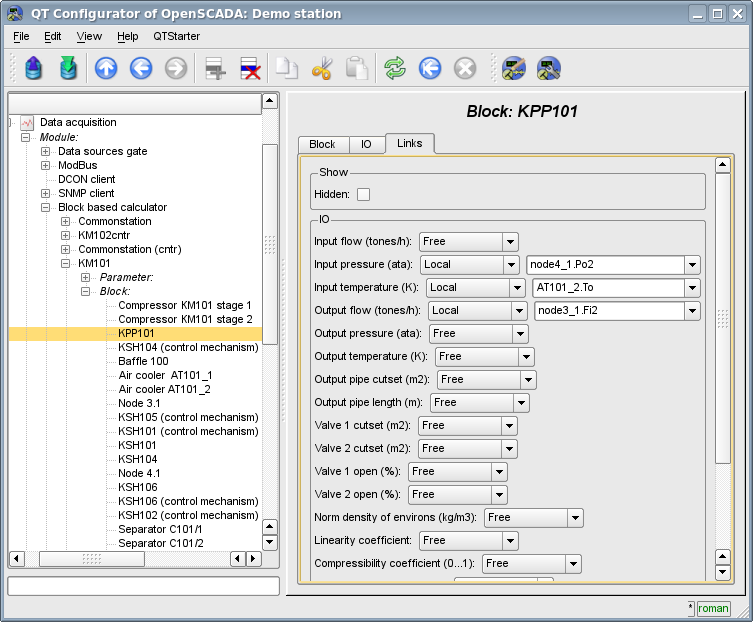Switch to the Block tab
Image resolution: width=753 pixels, height=622 pixels.
tap(322, 144)
